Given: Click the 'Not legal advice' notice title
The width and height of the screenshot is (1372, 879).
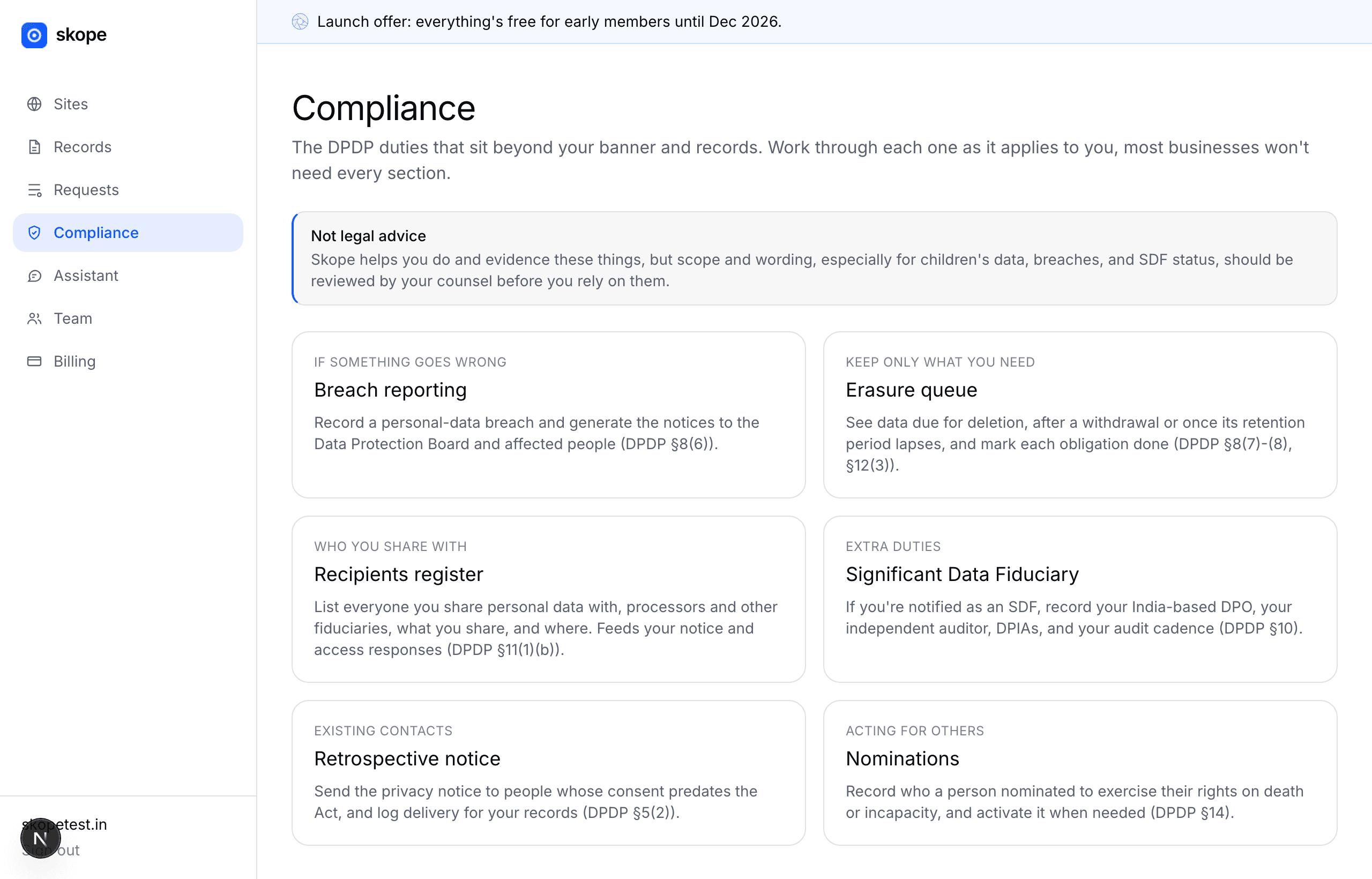Looking at the screenshot, I should click(x=369, y=236).
